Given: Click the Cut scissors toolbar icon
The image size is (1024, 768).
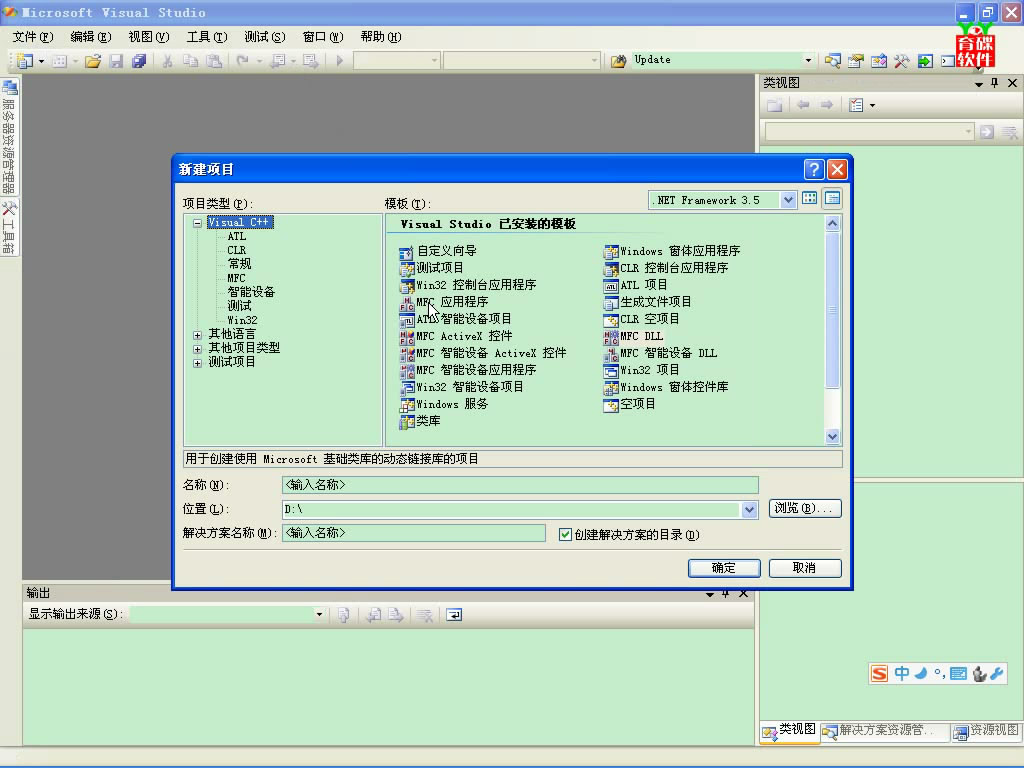Looking at the screenshot, I should 168,61.
